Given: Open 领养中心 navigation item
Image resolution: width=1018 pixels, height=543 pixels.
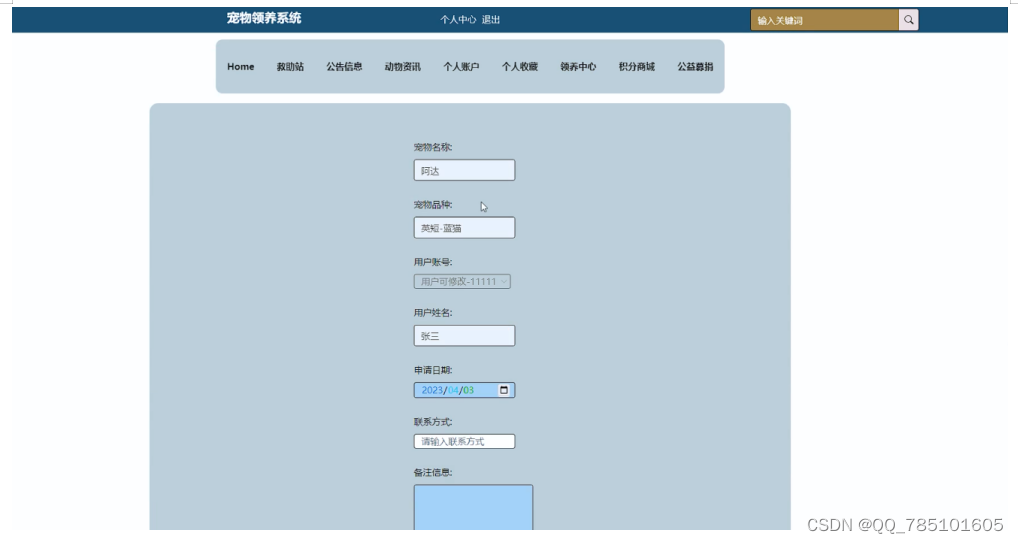Looking at the screenshot, I should click(578, 67).
